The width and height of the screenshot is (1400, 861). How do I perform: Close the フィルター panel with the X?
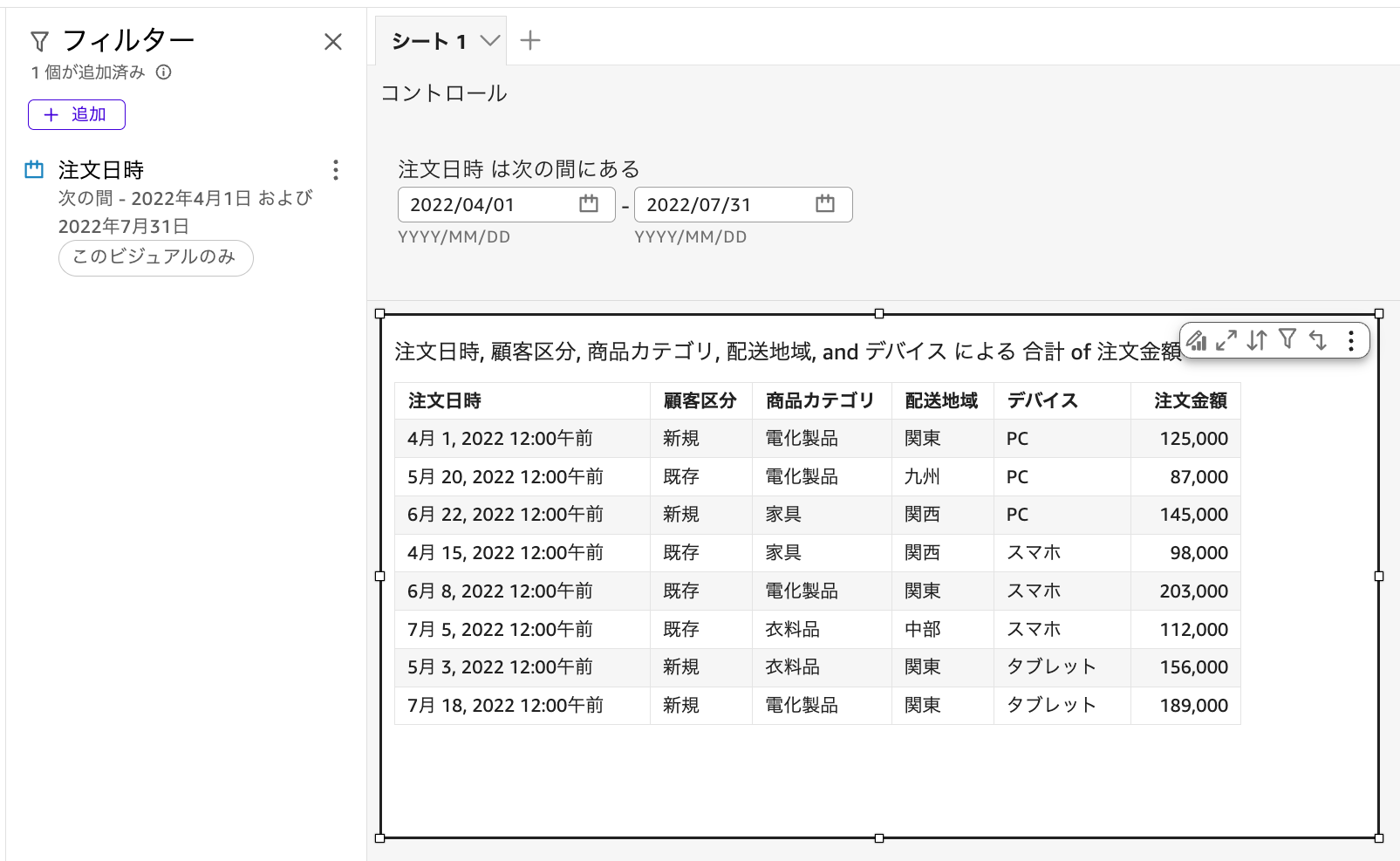332,42
